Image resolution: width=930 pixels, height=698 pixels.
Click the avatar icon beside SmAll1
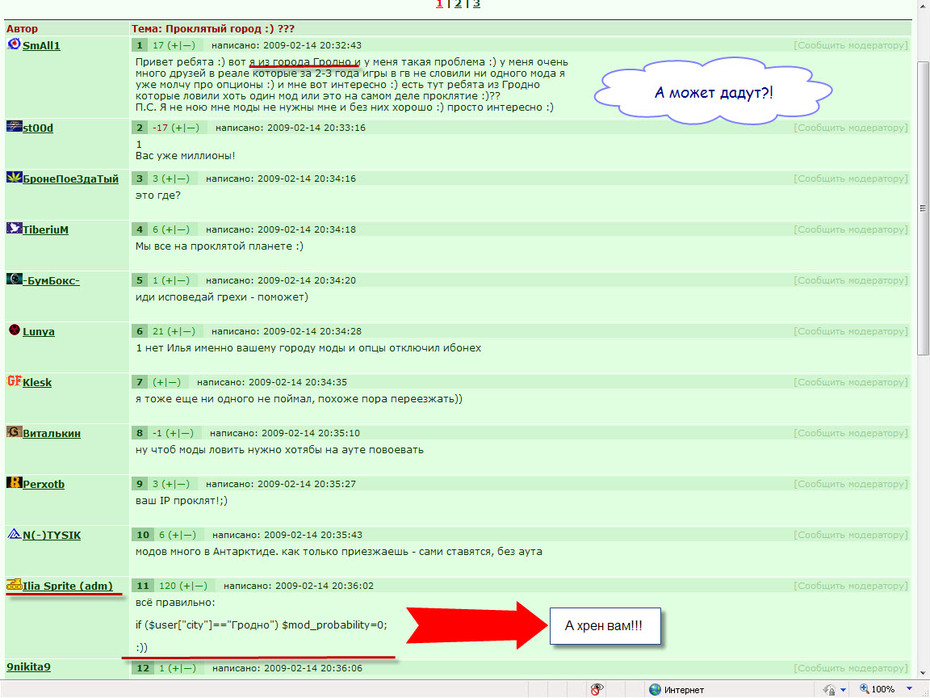(x=14, y=44)
